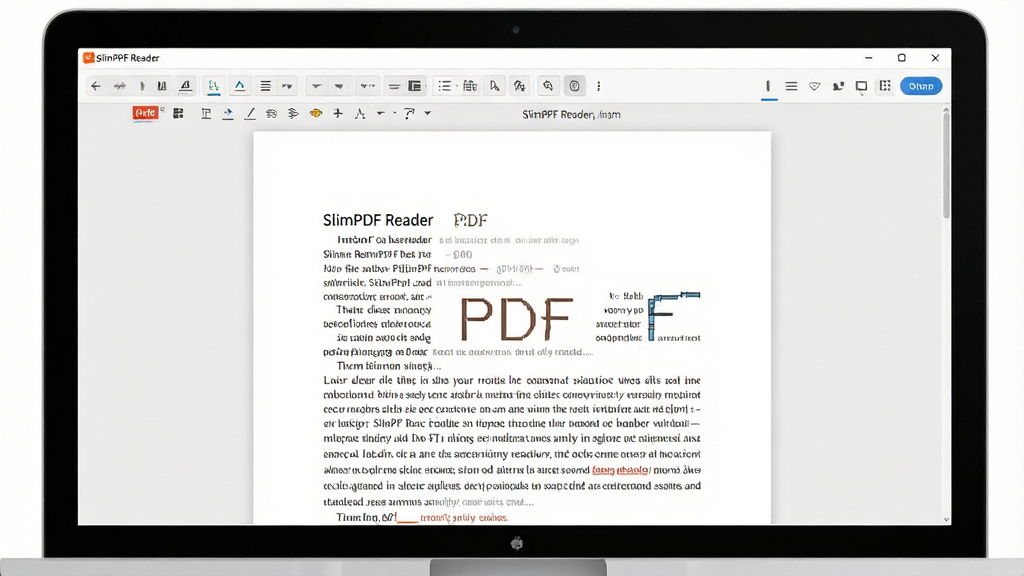Viewport: 1024px width, 576px height.
Task: Select the diagonal line drawing tool
Action: click(x=249, y=114)
